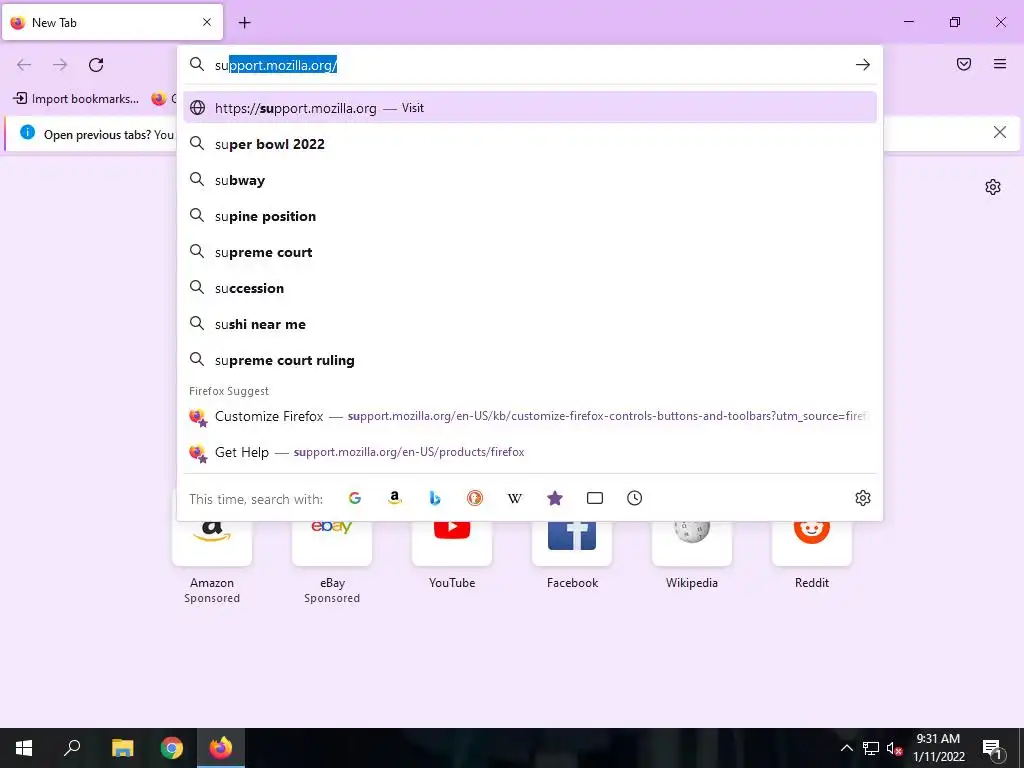Save page to Pocket icon
This screenshot has width=1024, height=768.
pyautogui.click(x=964, y=64)
